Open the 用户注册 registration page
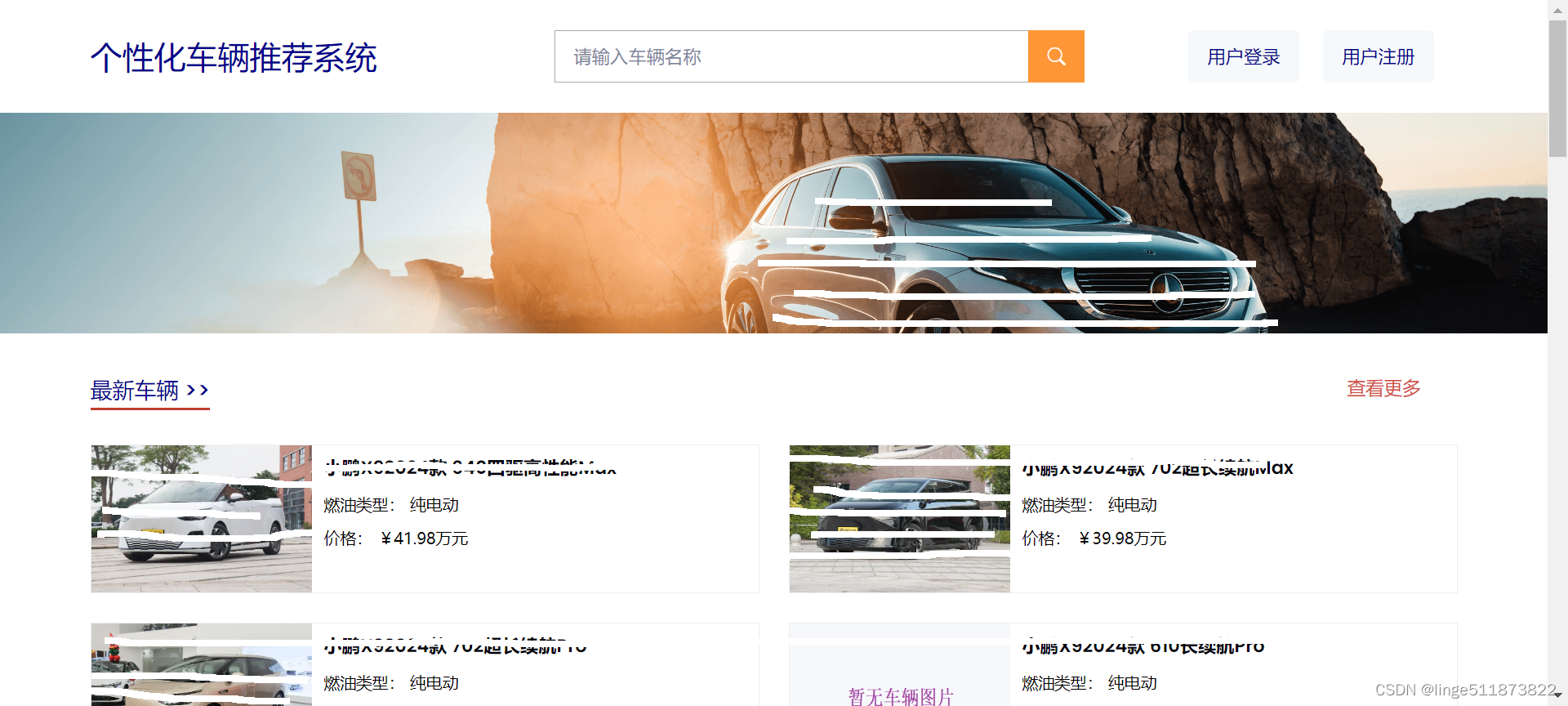Image resolution: width=1568 pixels, height=706 pixels. pos(1378,56)
